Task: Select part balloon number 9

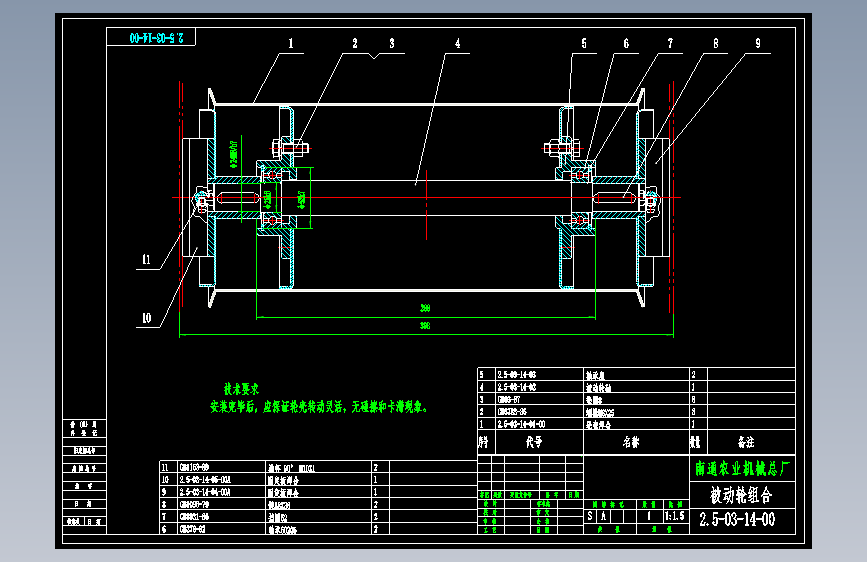Action: [758, 44]
